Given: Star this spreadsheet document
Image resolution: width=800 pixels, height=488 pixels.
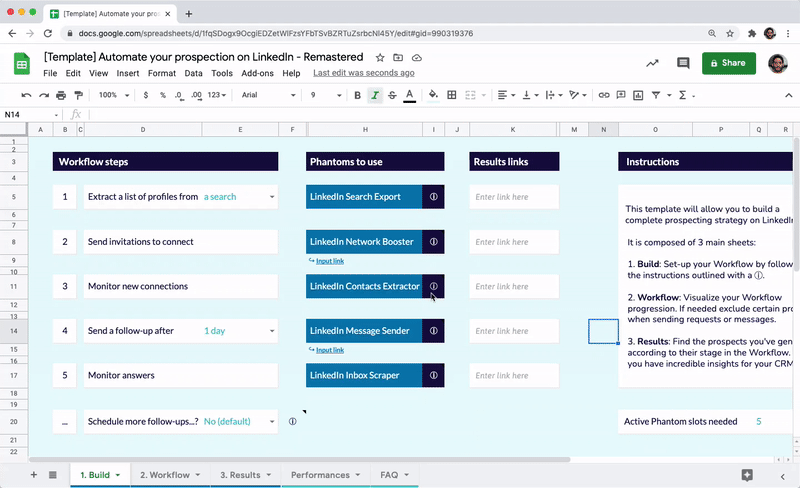Looking at the screenshot, I should click(380, 58).
